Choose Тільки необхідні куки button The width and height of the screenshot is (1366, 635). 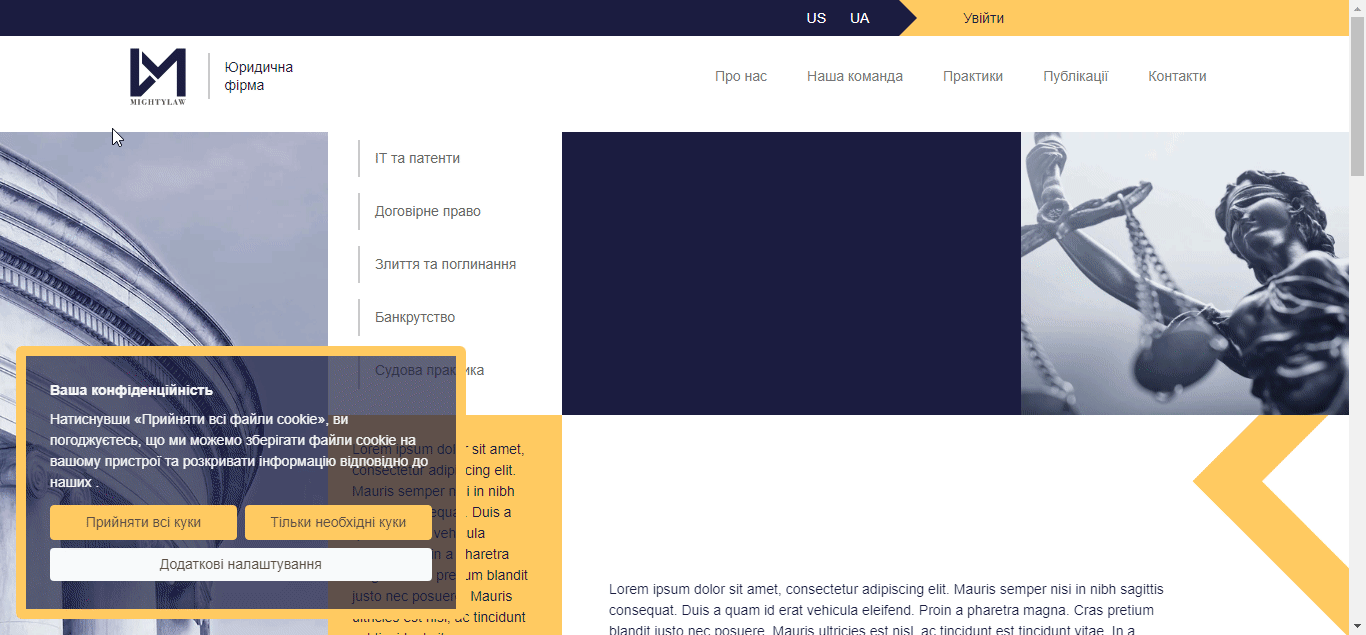338,522
